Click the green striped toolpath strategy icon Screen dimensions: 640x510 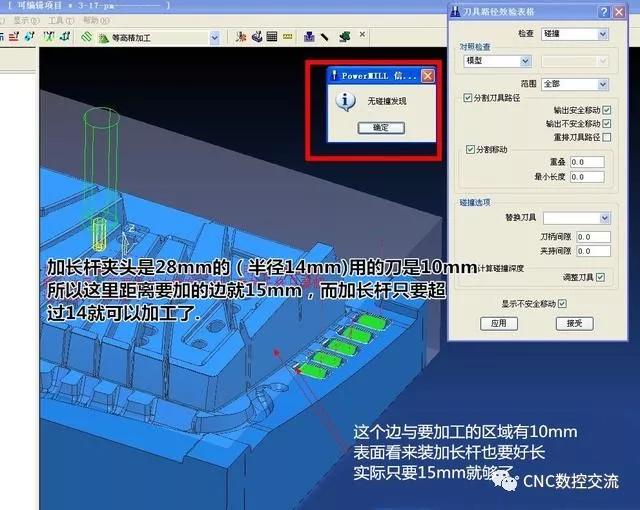pos(87,38)
